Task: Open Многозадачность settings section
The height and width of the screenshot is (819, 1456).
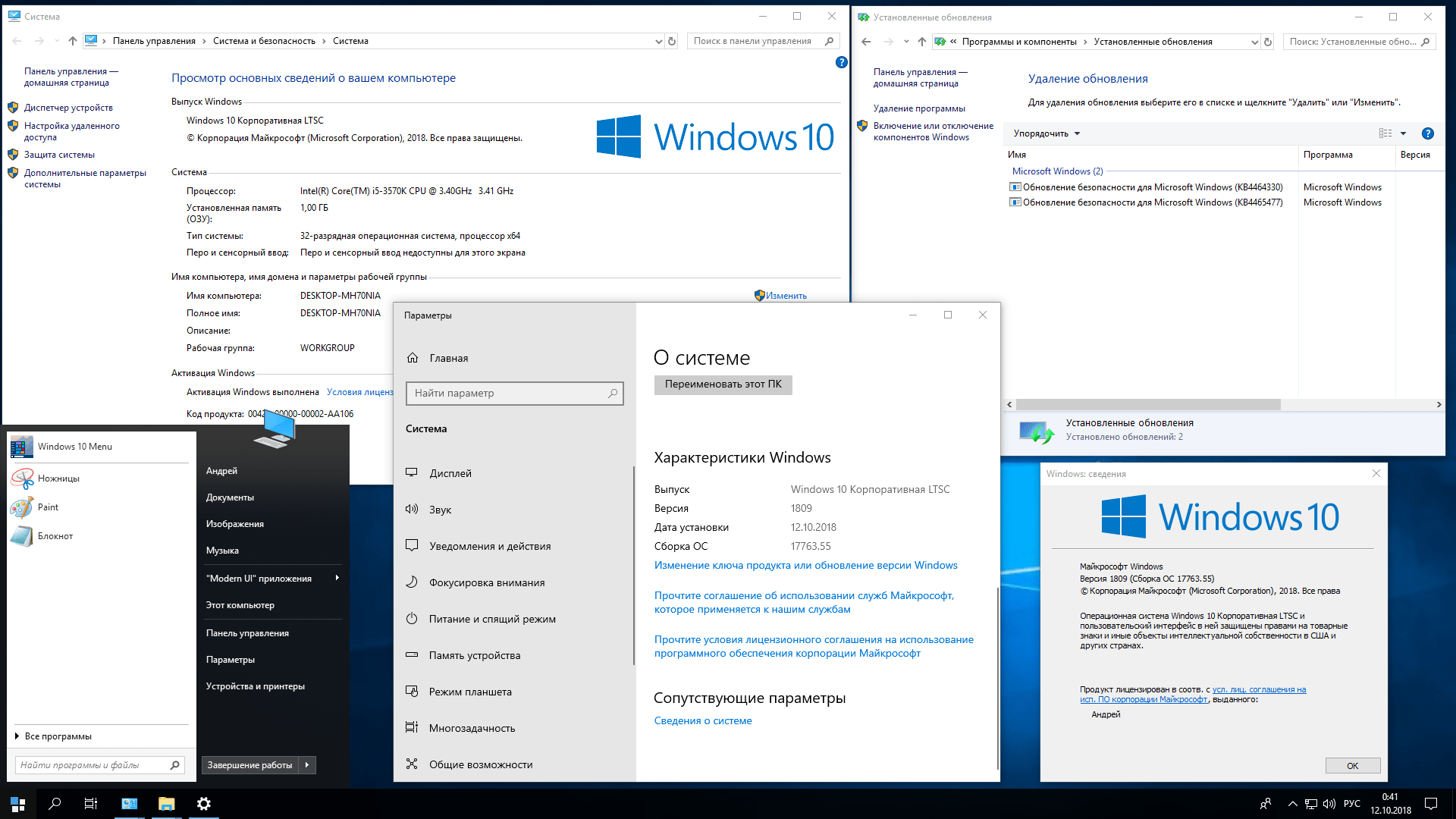Action: 472,727
